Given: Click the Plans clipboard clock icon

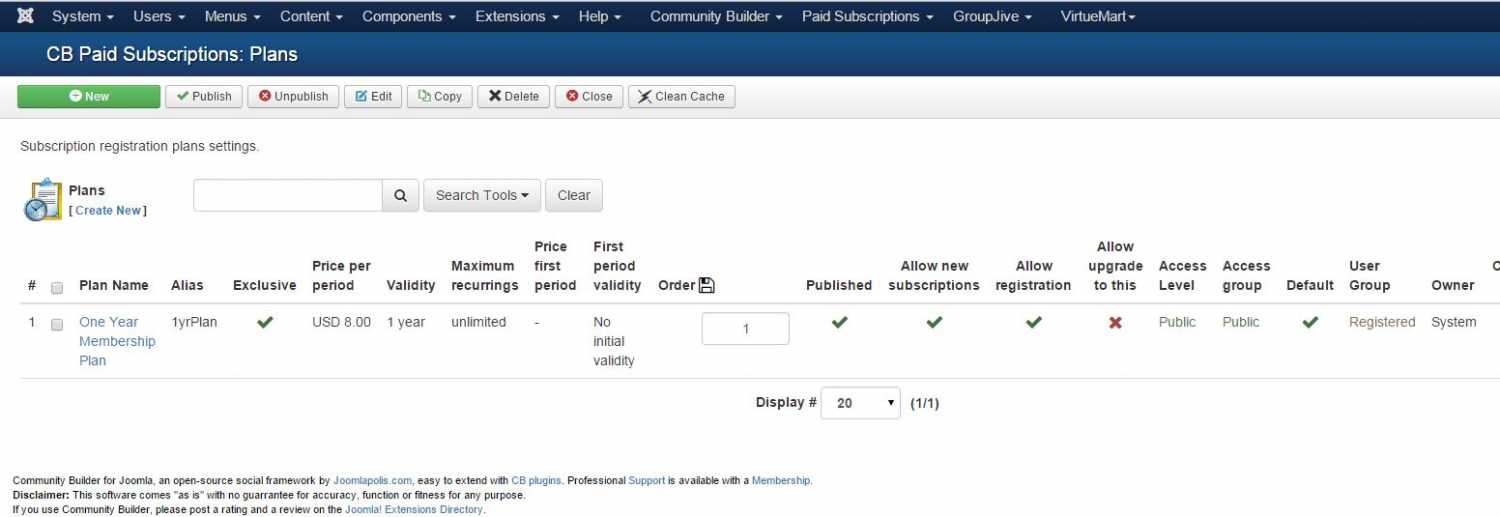Looking at the screenshot, I should coord(43,199).
